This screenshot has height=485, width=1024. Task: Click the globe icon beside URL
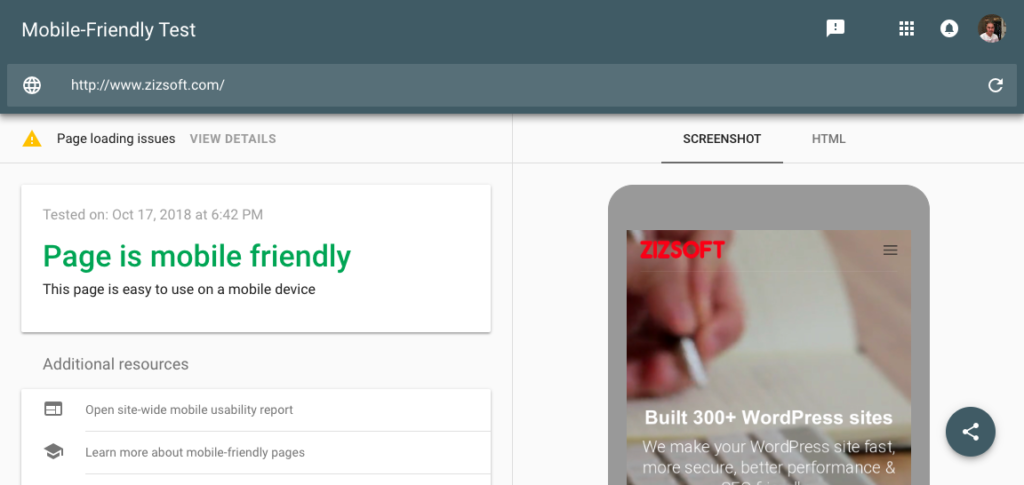[x=32, y=85]
